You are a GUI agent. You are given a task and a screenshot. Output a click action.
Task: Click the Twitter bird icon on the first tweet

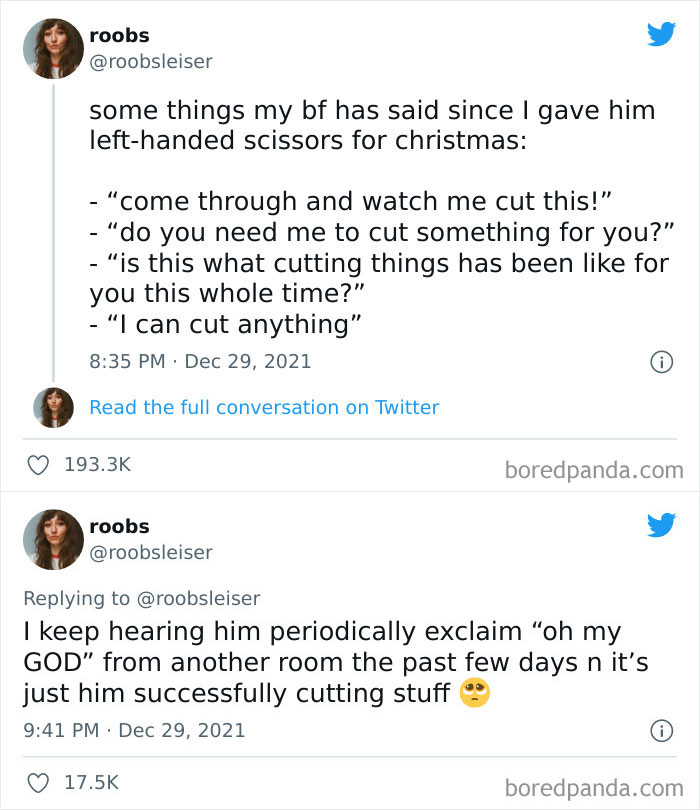(661, 34)
